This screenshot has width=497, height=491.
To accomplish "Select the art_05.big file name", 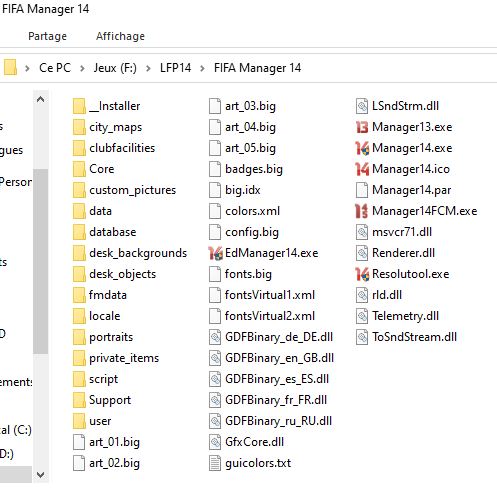I will coord(250,148).
